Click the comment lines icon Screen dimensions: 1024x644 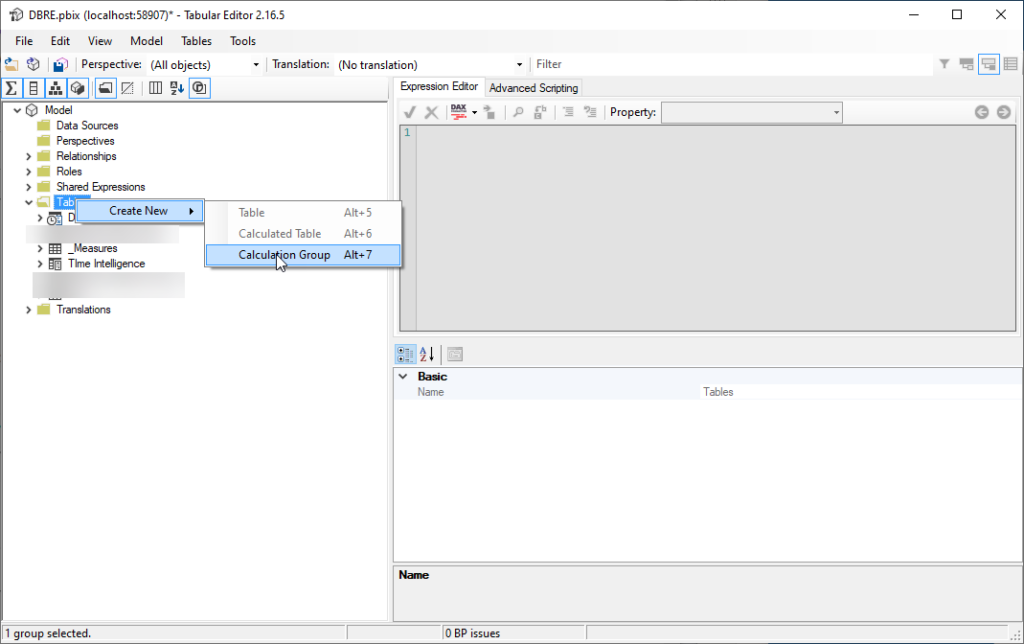point(568,112)
